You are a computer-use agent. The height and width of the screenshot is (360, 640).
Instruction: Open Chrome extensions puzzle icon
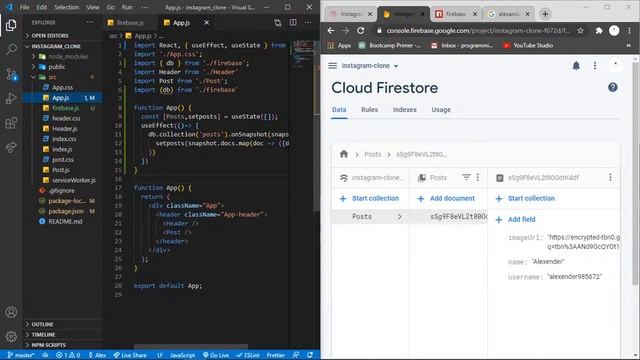pos(599,31)
